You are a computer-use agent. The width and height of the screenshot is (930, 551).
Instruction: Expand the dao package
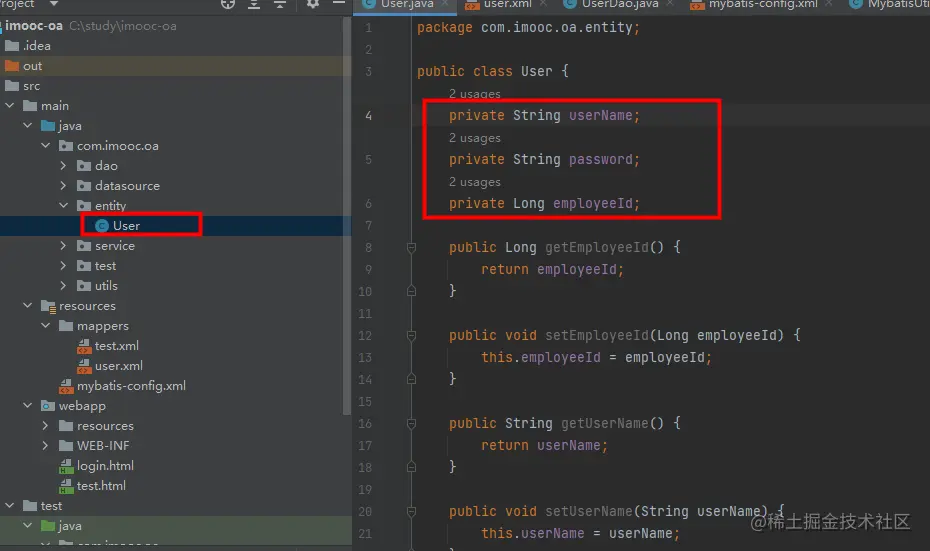pyautogui.click(x=63, y=165)
